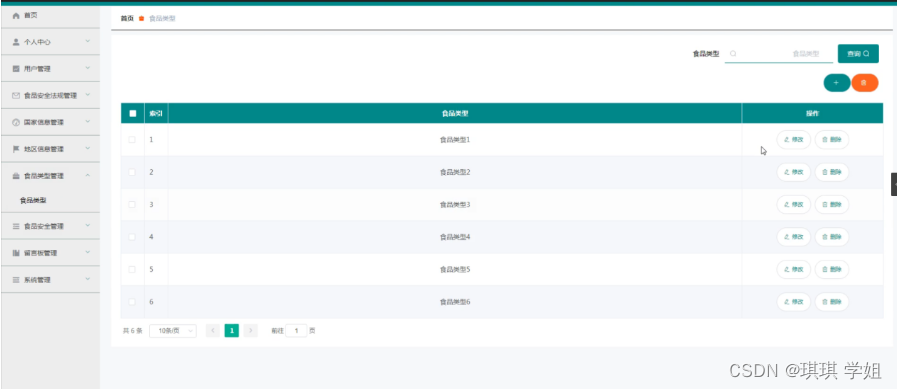Expand the 用户管理 chevron
897x389 pixels.
pos(88,68)
